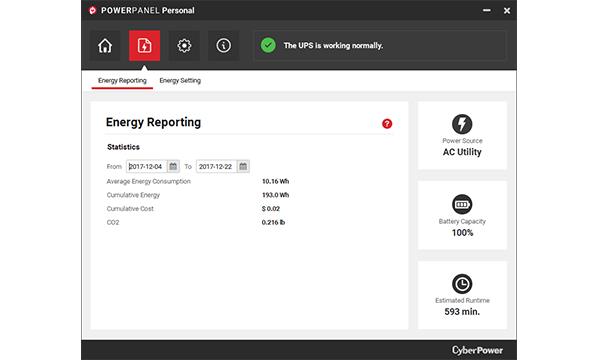Click the 100% battery capacity value
Viewport: 600px width, 360px height.
point(462,233)
